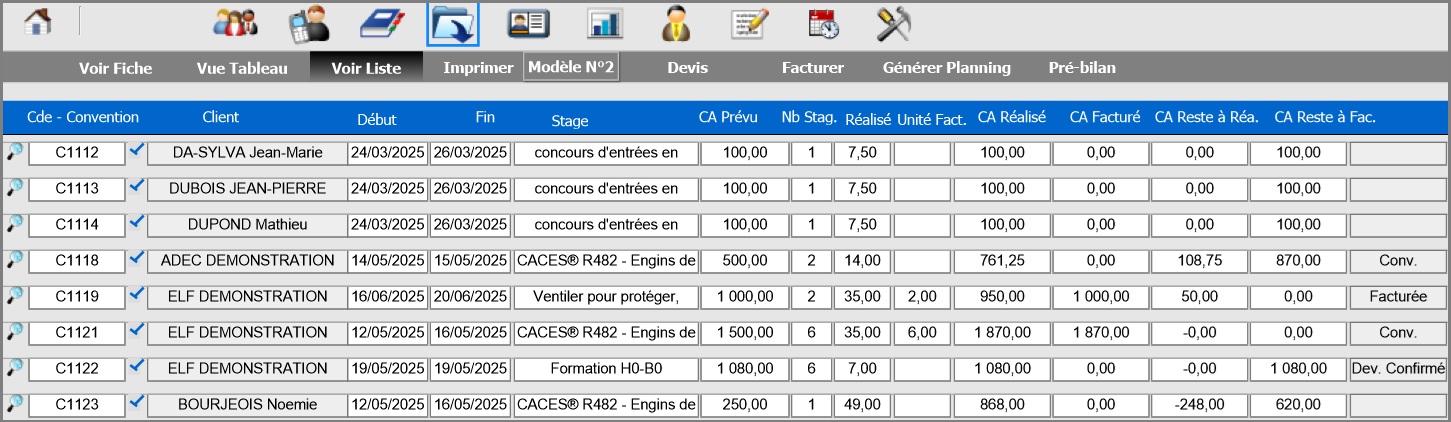Toggle the checkmark on row C1119

pos(137,294)
